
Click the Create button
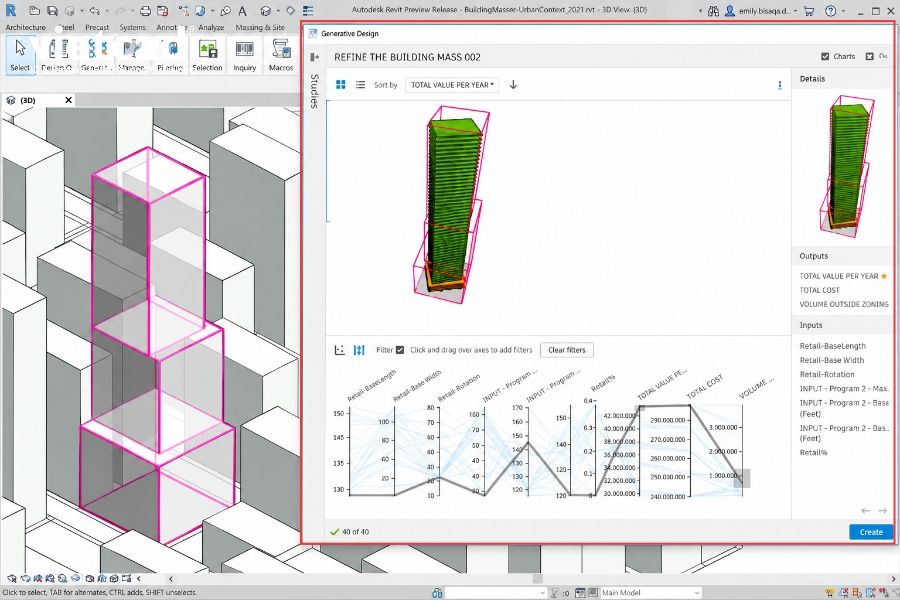871,532
